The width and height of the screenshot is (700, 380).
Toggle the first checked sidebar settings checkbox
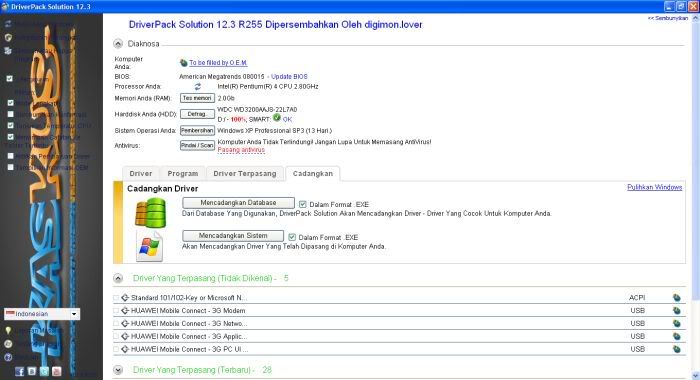pyautogui.click(x=10, y=79)
